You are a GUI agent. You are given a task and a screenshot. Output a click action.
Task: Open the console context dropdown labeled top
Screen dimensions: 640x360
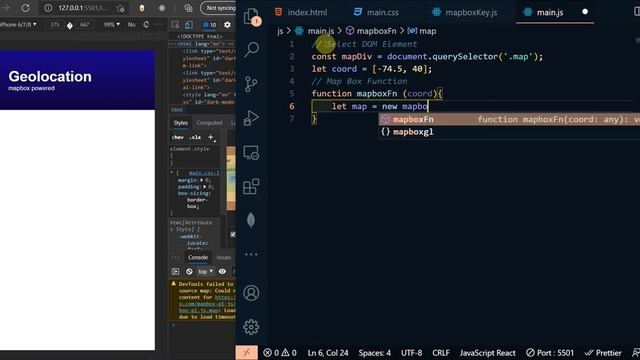205,271
